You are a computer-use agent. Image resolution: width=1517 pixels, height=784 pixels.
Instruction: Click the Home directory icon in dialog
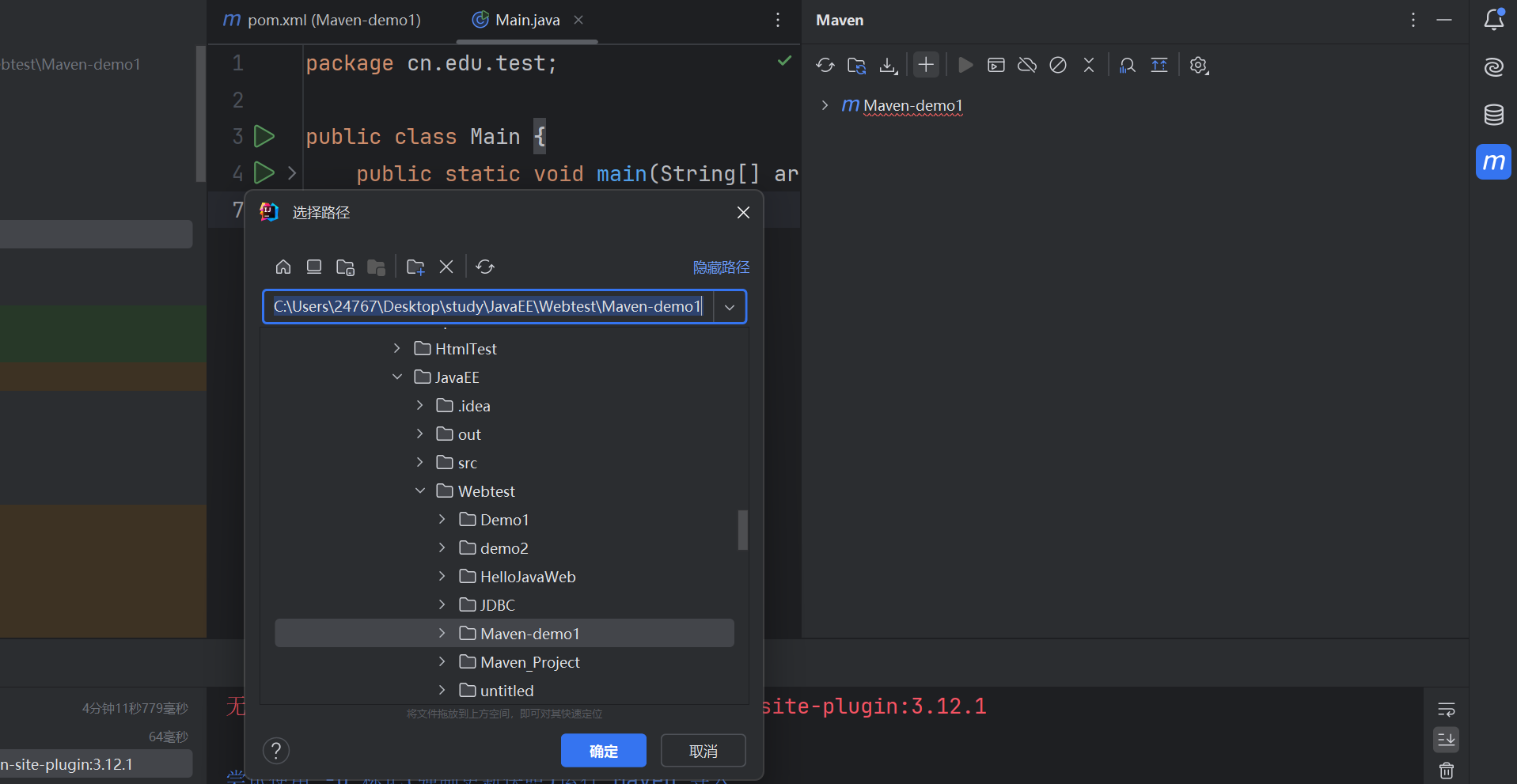click(283, 267)
